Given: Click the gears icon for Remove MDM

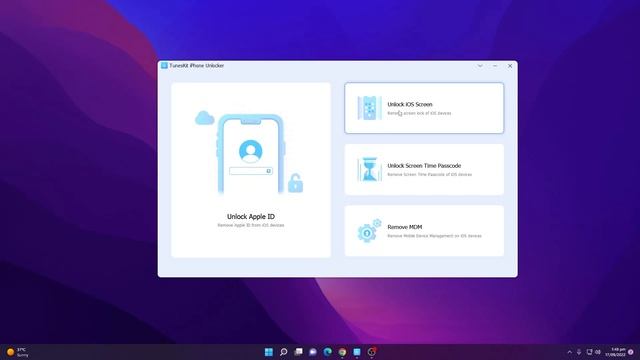Looking at the screenshot, I should 369,231.
